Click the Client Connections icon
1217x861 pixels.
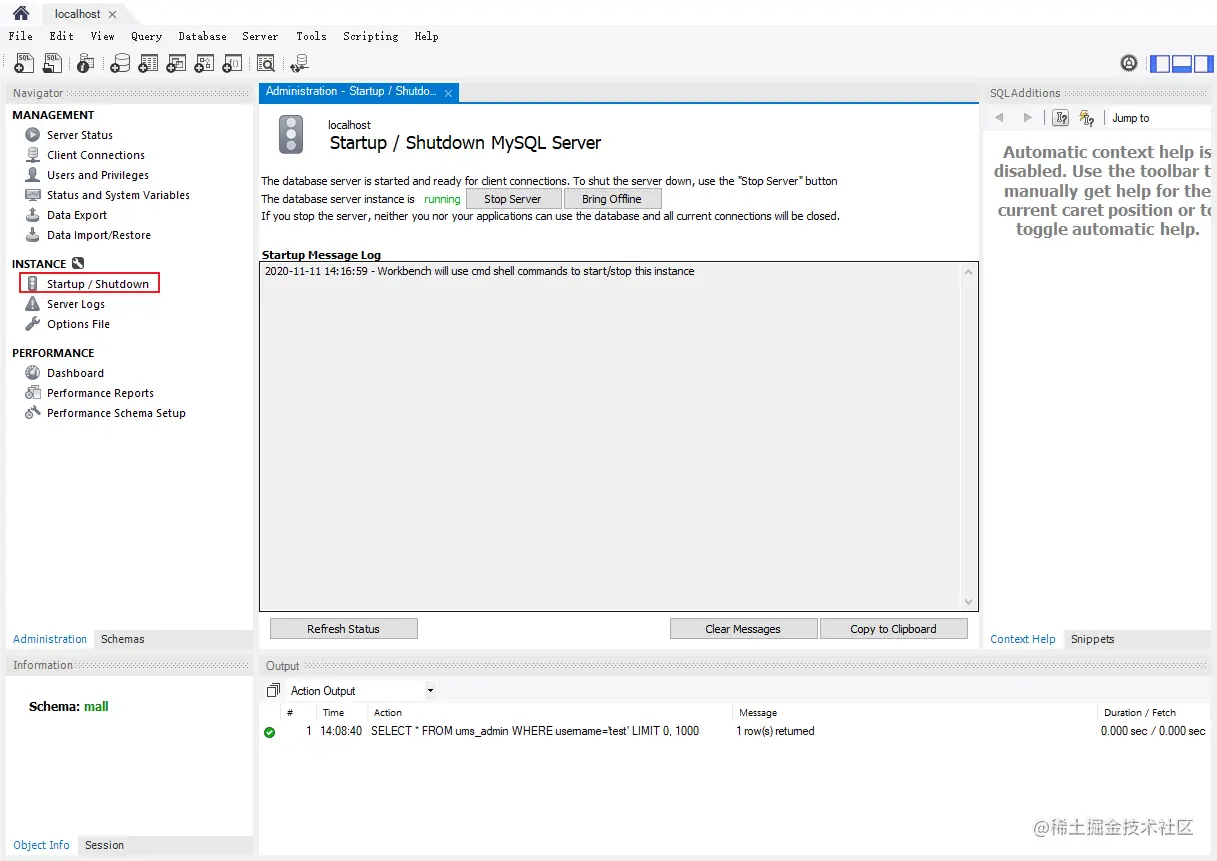click(x=32, y=155)
